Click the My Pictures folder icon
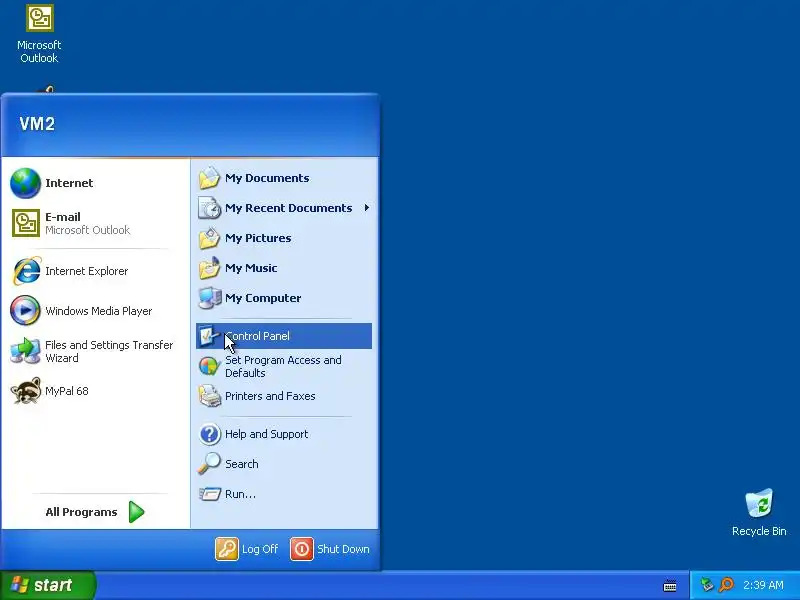Viewport: 800px width, 600px height. click(209, 238)
